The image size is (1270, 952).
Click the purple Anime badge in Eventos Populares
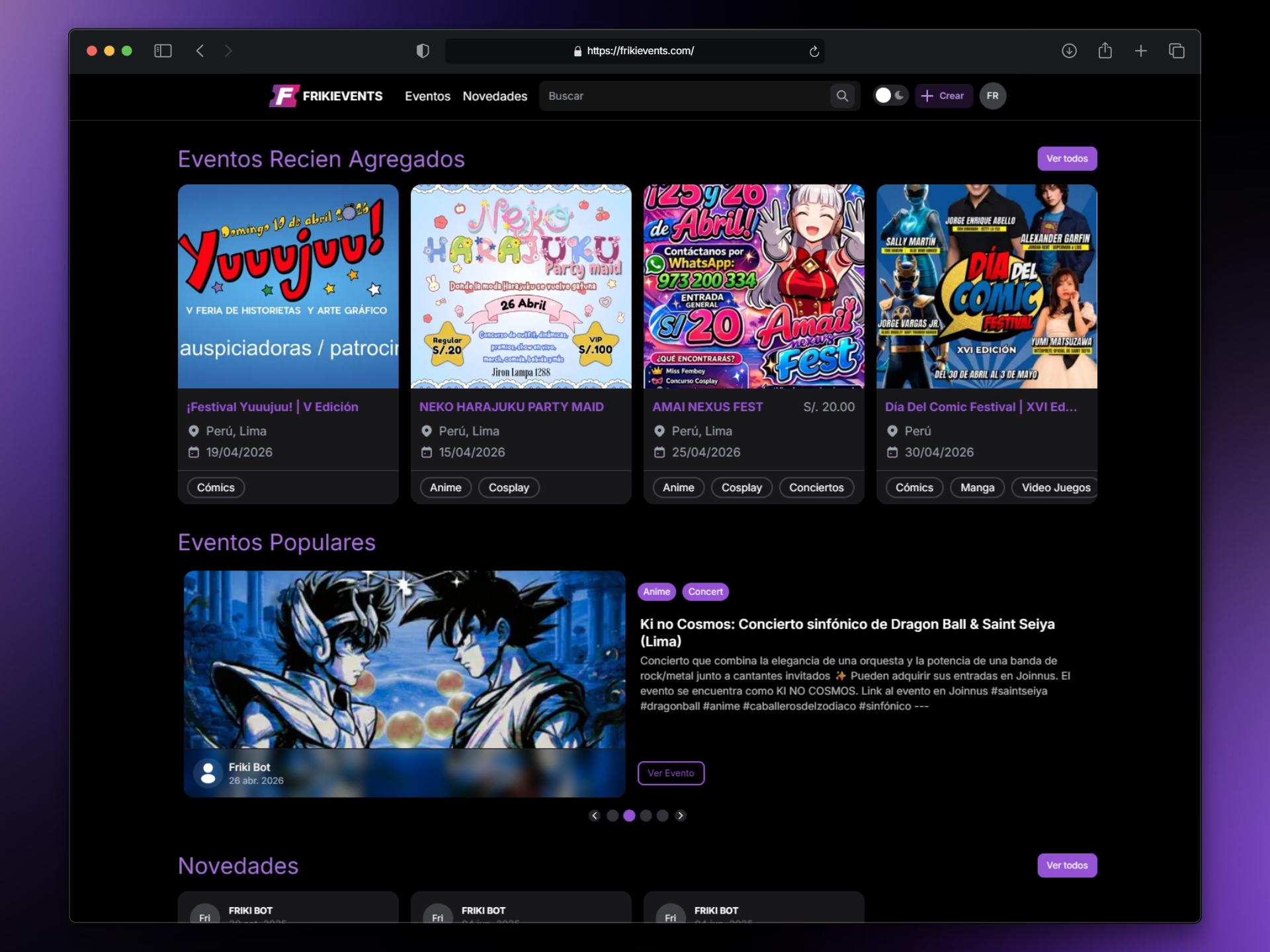tap(656, 592)
